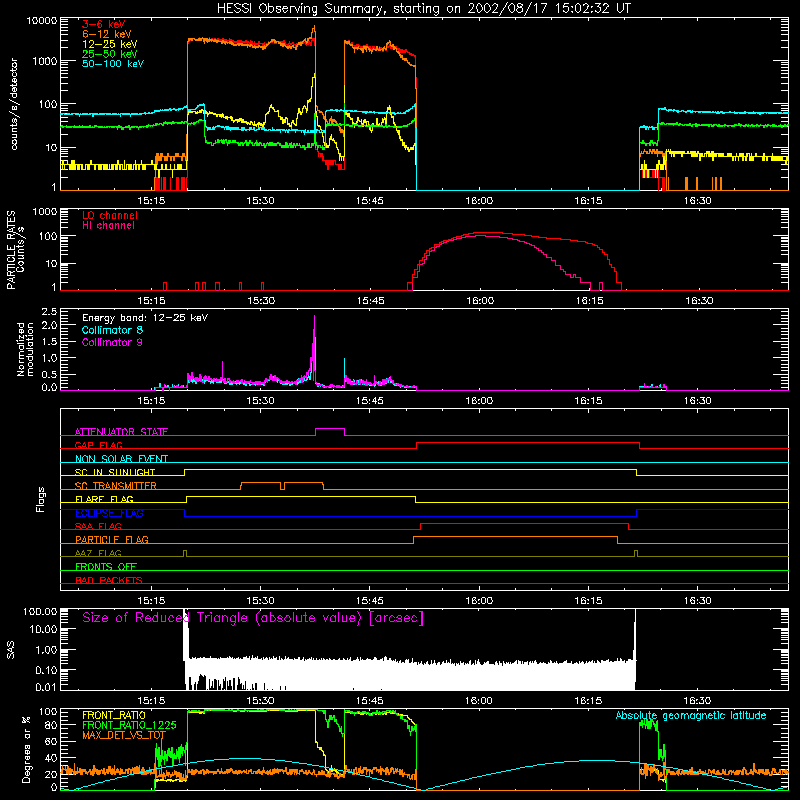Image resolution: width=800 pixels, height=800 pixels.
Task: Click the counts/s/detector axis label
Action: pos(14,104)
